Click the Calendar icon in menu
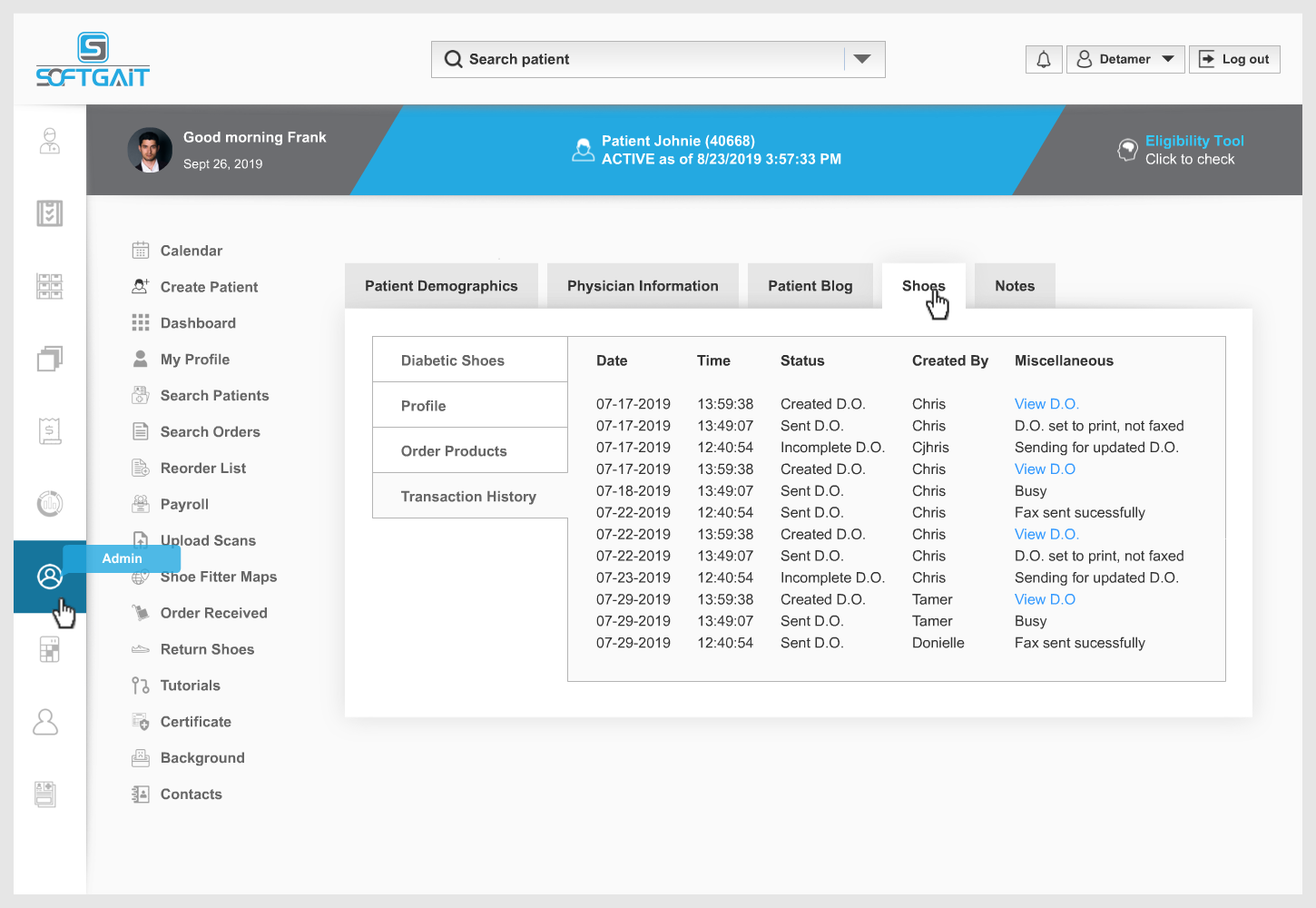The width and height of the screenshot is (1316, 908). click(x=141, y=251)
